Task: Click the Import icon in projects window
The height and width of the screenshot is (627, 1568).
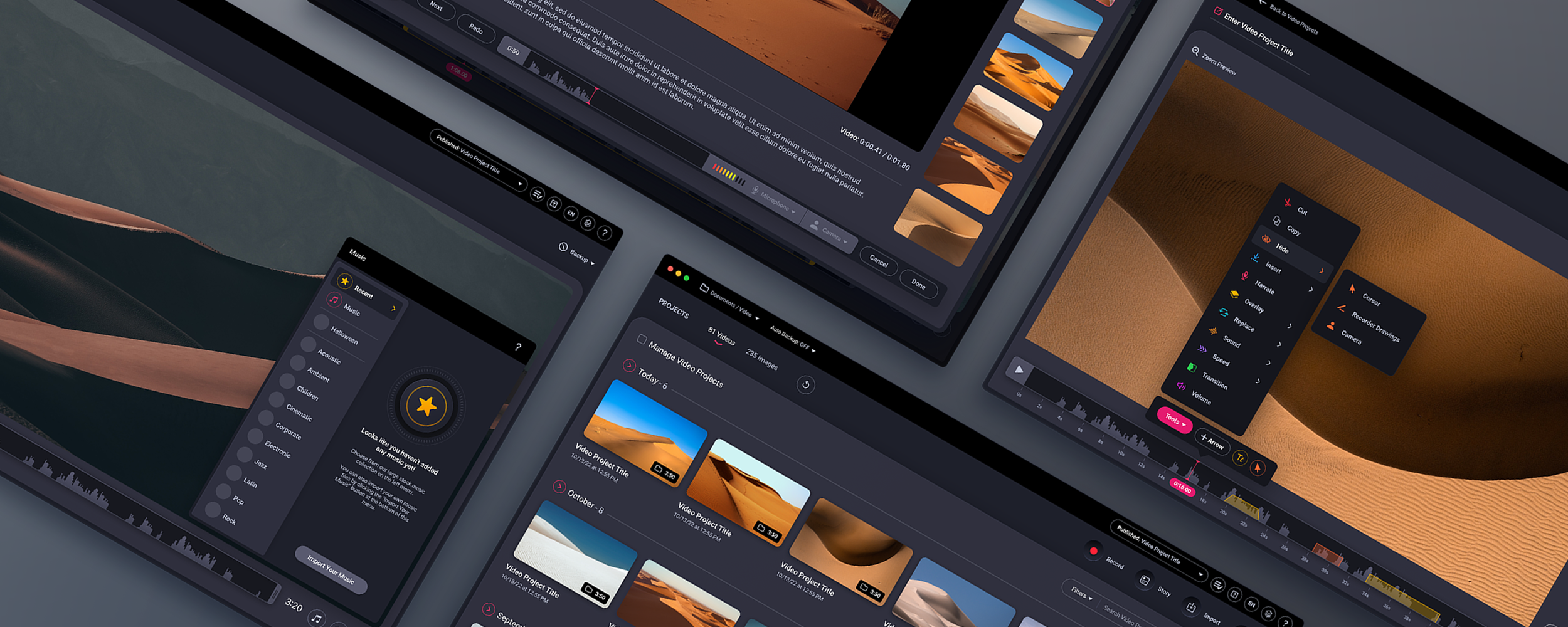Action: (1190, 607)
